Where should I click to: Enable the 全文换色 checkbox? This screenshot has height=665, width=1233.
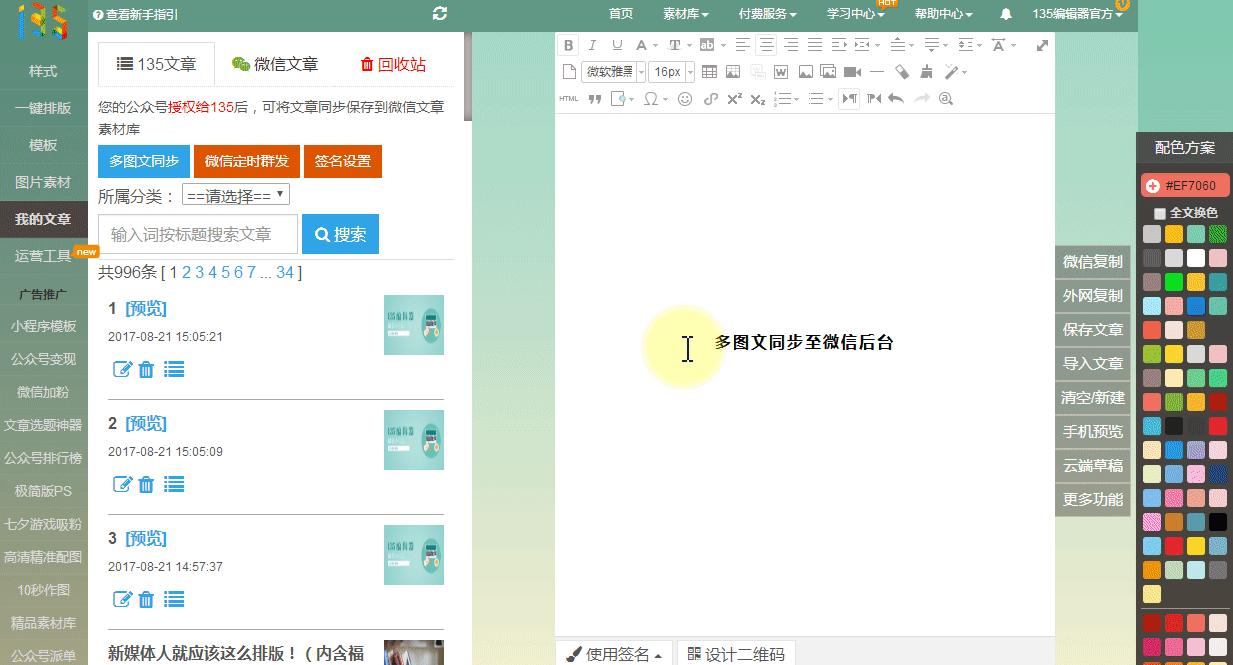point(1160,212)
